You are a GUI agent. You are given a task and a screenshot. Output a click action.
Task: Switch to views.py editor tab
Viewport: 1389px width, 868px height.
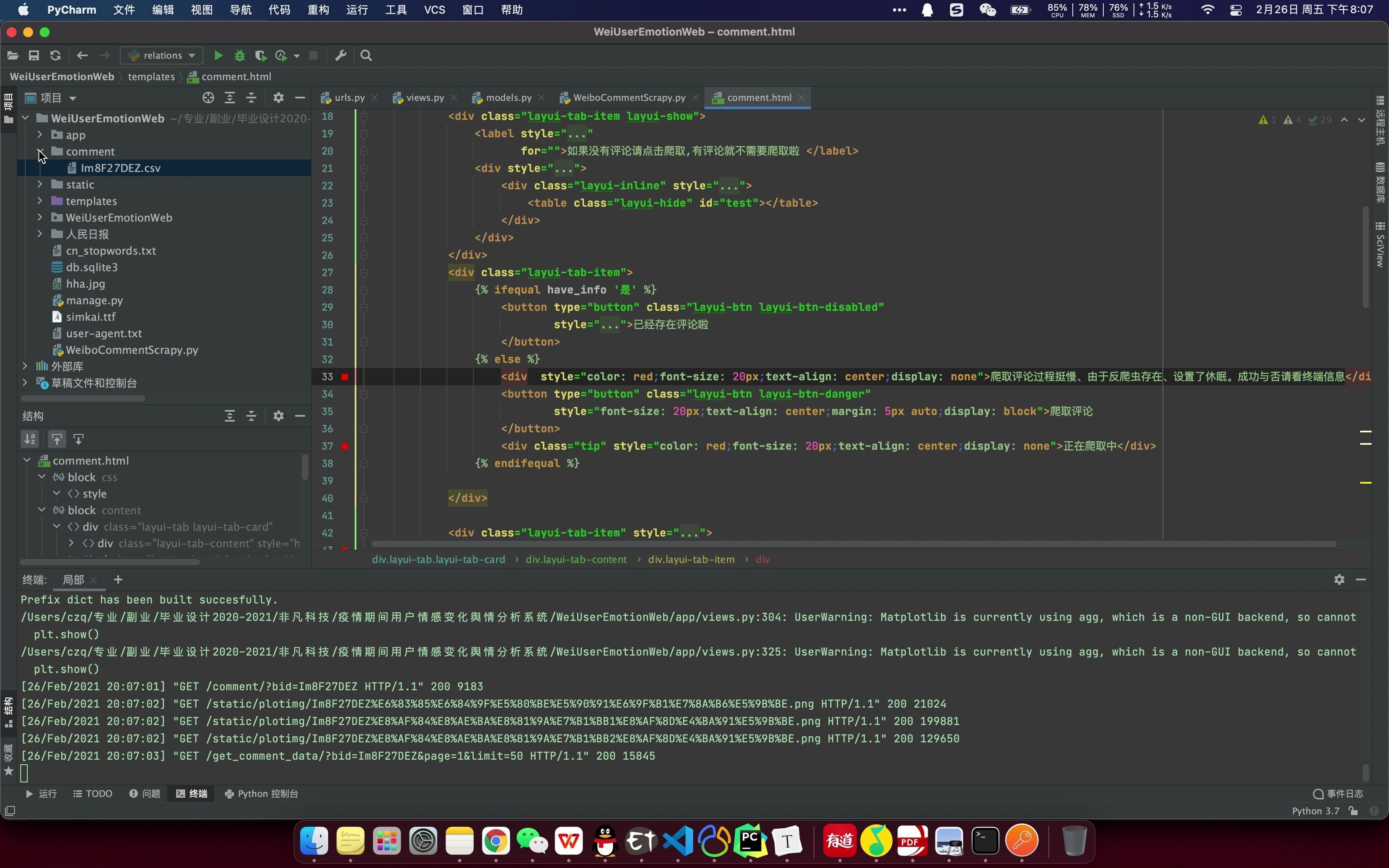[424, 98]
